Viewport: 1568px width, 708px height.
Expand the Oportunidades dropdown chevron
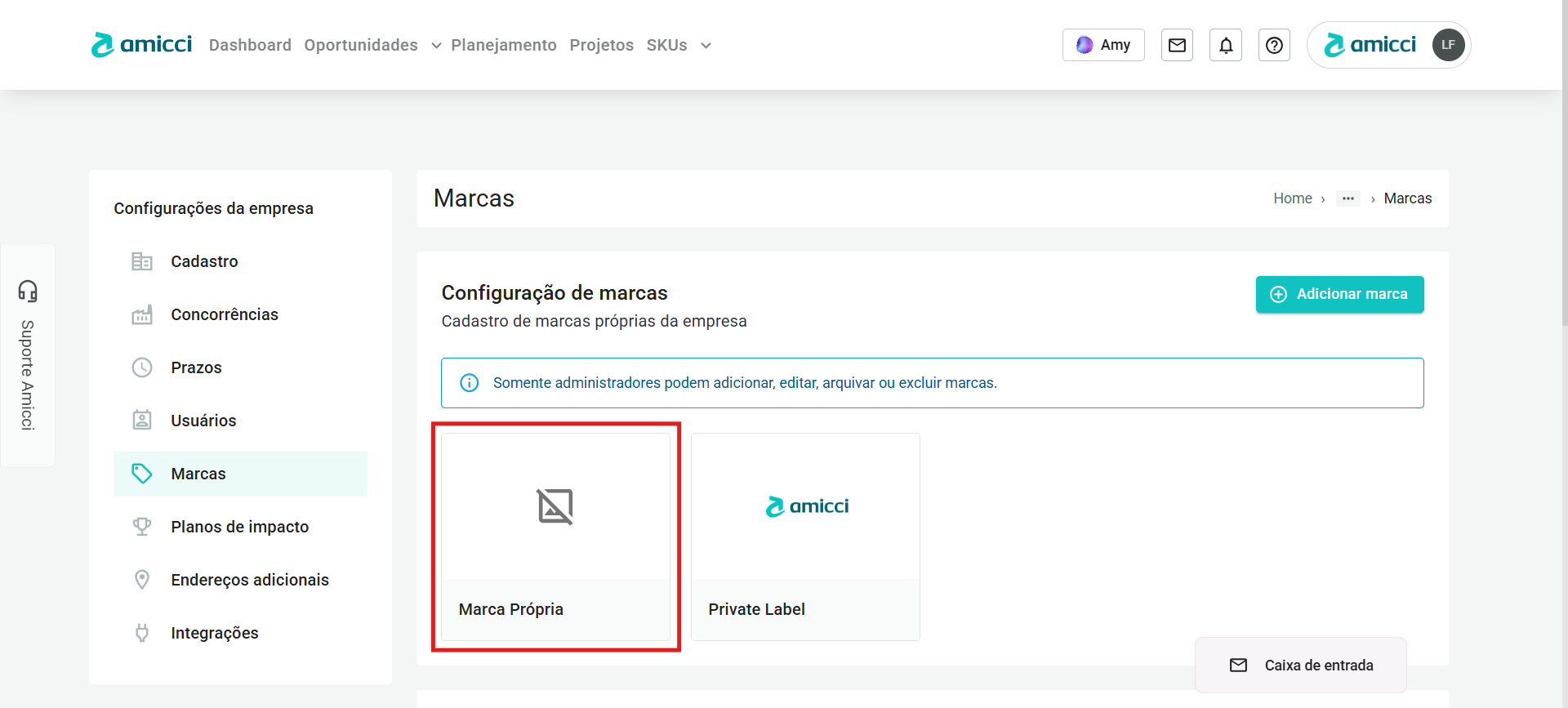coord(436,46)
